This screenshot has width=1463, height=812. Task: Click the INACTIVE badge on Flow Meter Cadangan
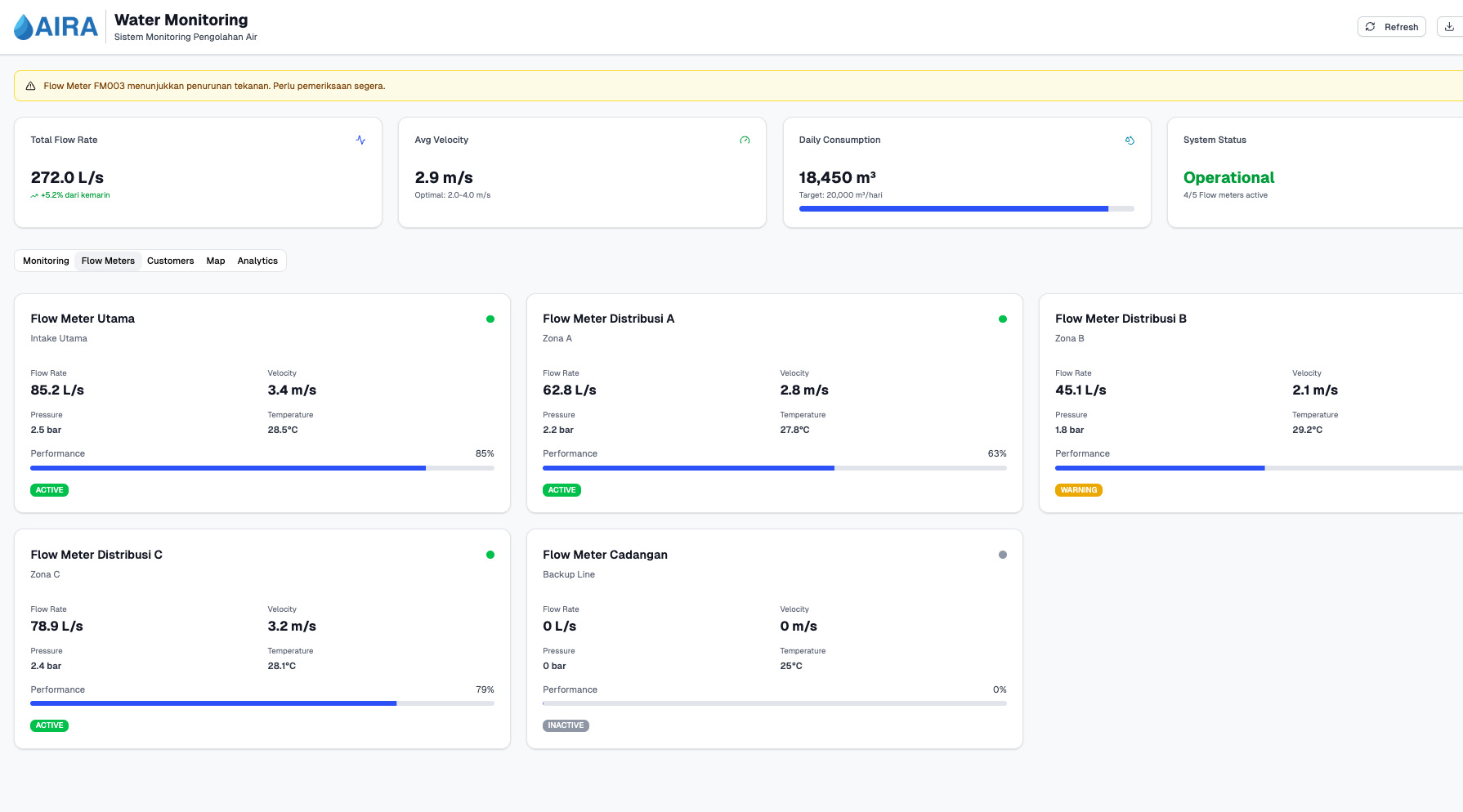pyautogui.click(x=566, y=725)
